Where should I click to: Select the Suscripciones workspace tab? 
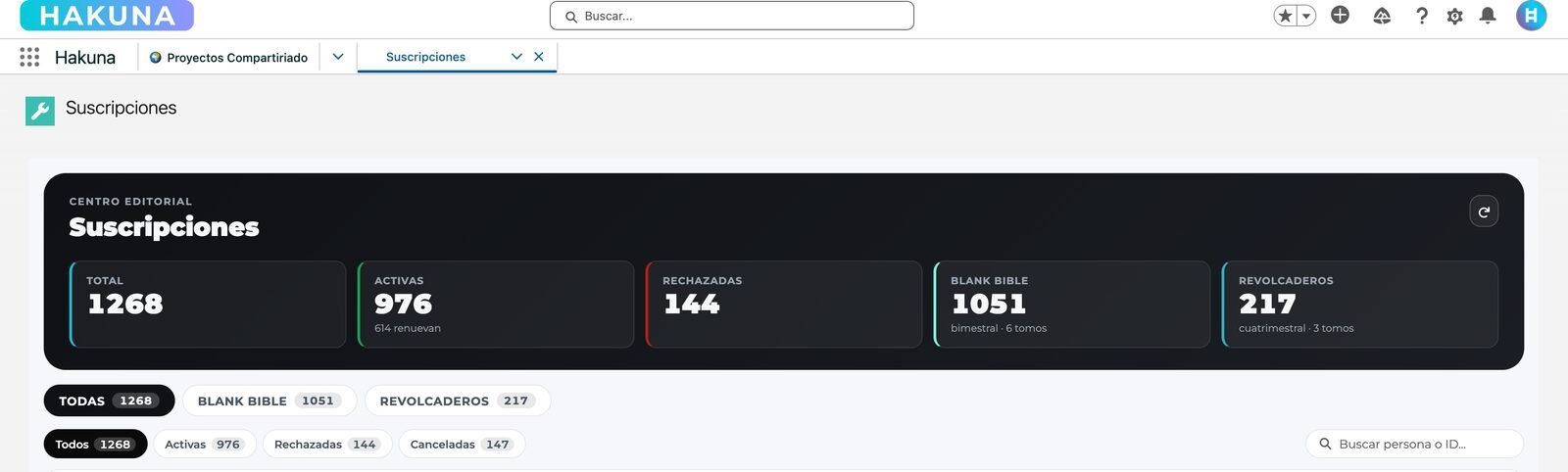point(426,57)
